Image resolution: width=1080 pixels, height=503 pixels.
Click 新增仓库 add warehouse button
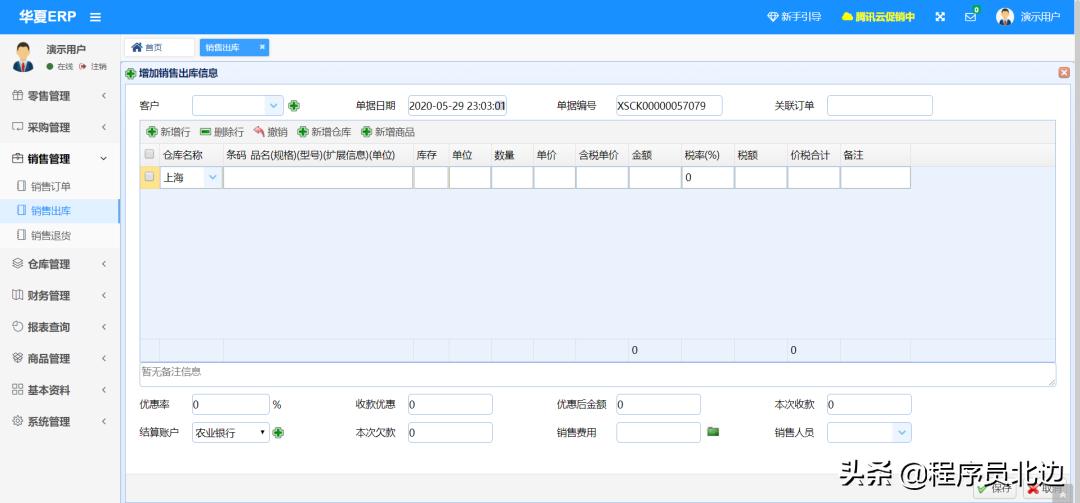[324, 132]
